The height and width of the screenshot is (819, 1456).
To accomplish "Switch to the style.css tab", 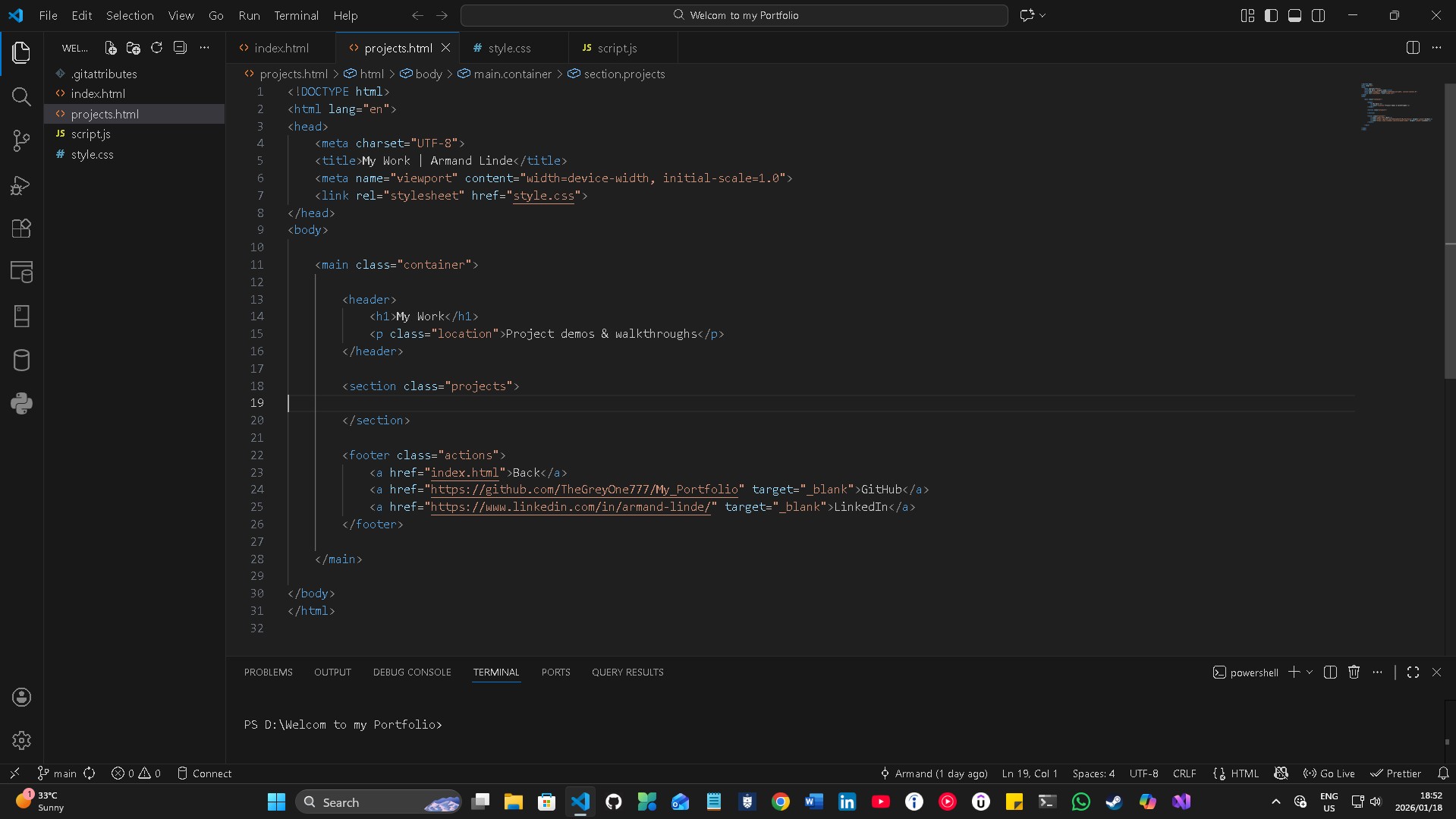I will pyautogui.click(x=509, y=47).
